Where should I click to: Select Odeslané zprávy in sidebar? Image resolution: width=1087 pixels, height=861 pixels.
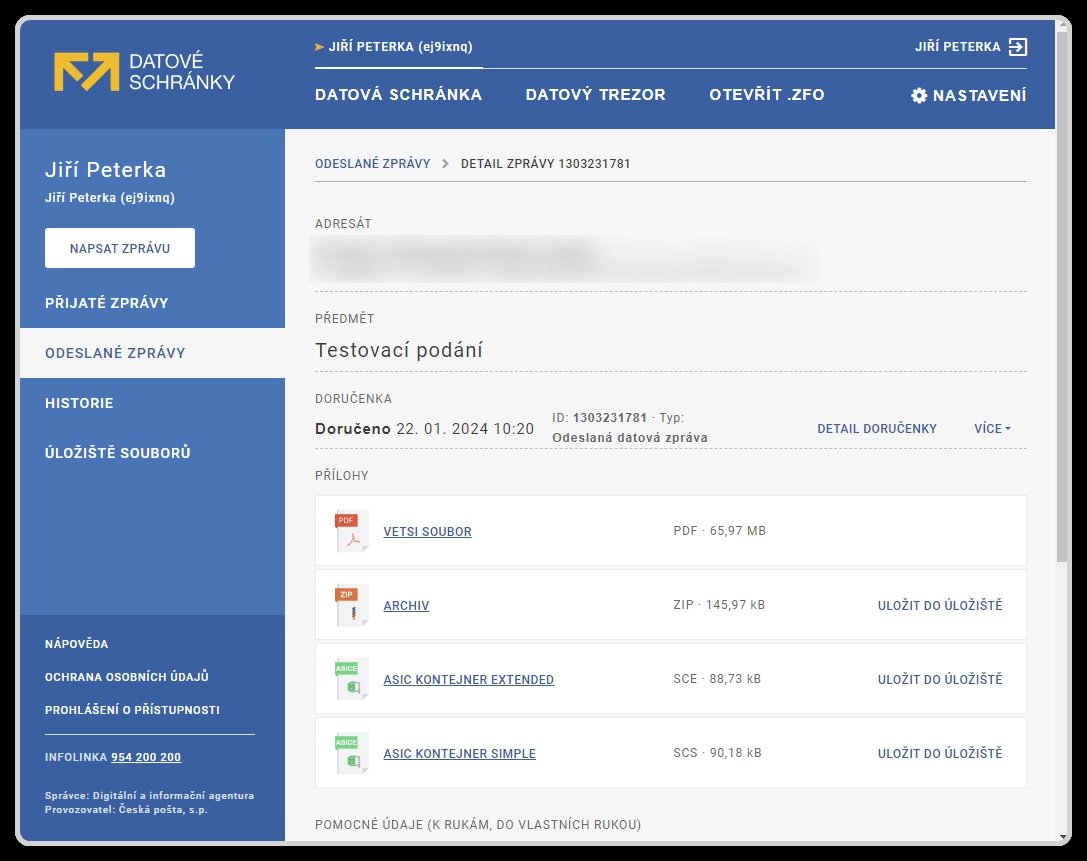(153, 353)
